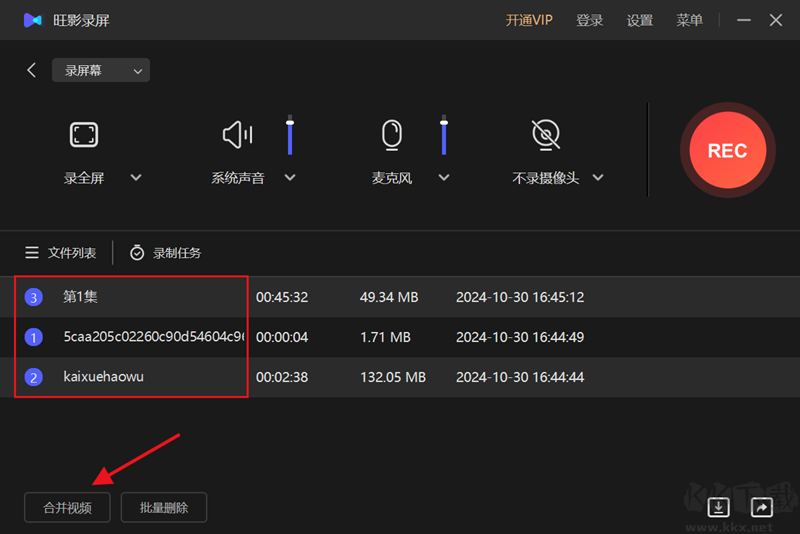800x534 pixels.
Task: Toggle selection badge for 5caa205c file
Action: [x=34, y=338]
